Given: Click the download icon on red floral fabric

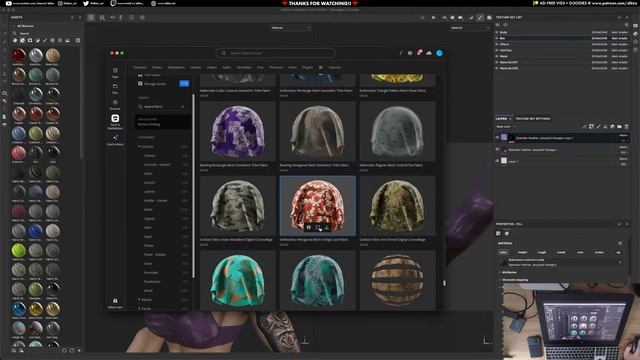Looking at the screenshot, I should 327,227.
